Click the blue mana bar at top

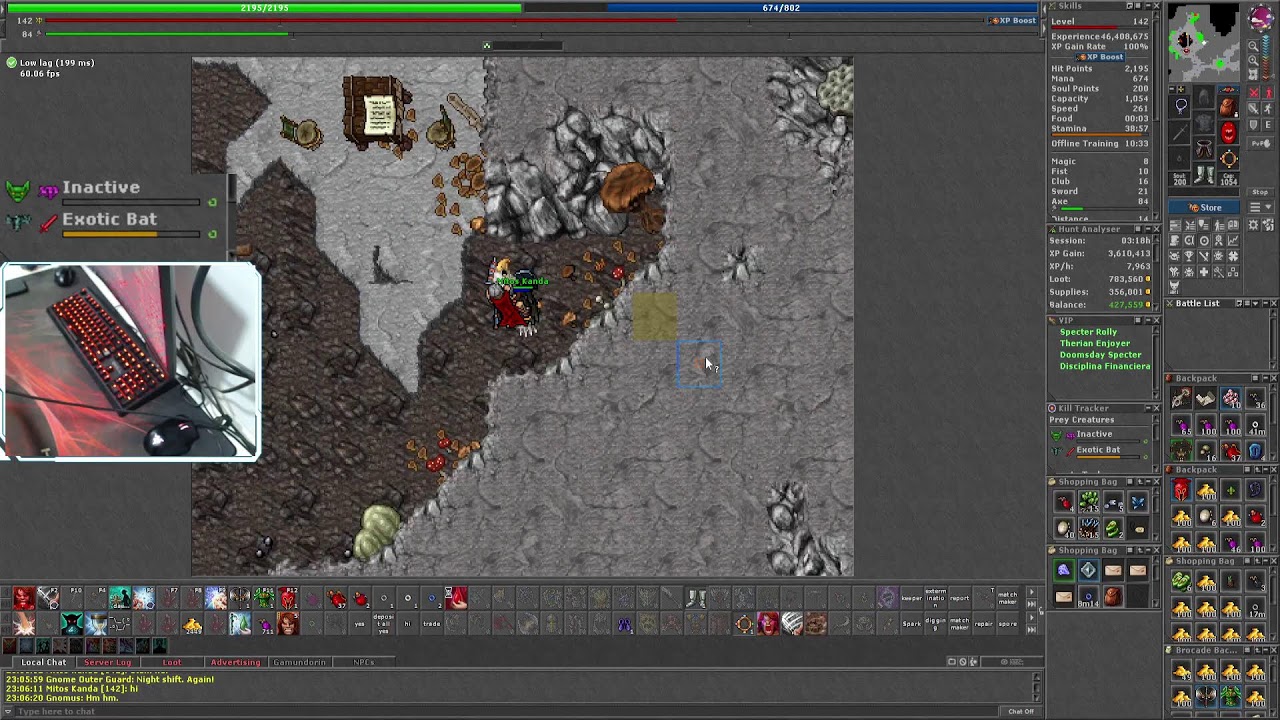781,8
